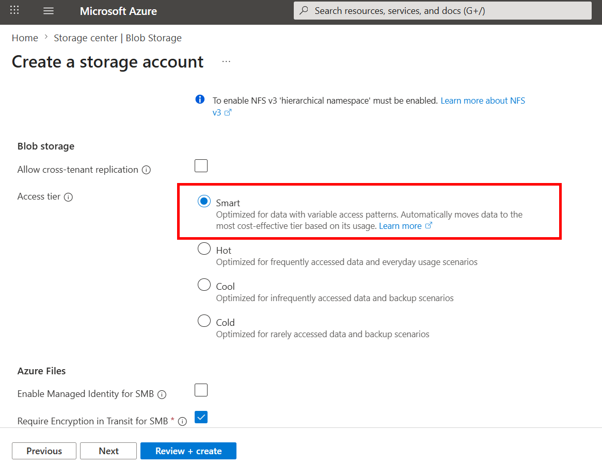The height and width of the screenshot is (464, 602).
Task: Click the Blob storage section heading
Action: [46, 146]
